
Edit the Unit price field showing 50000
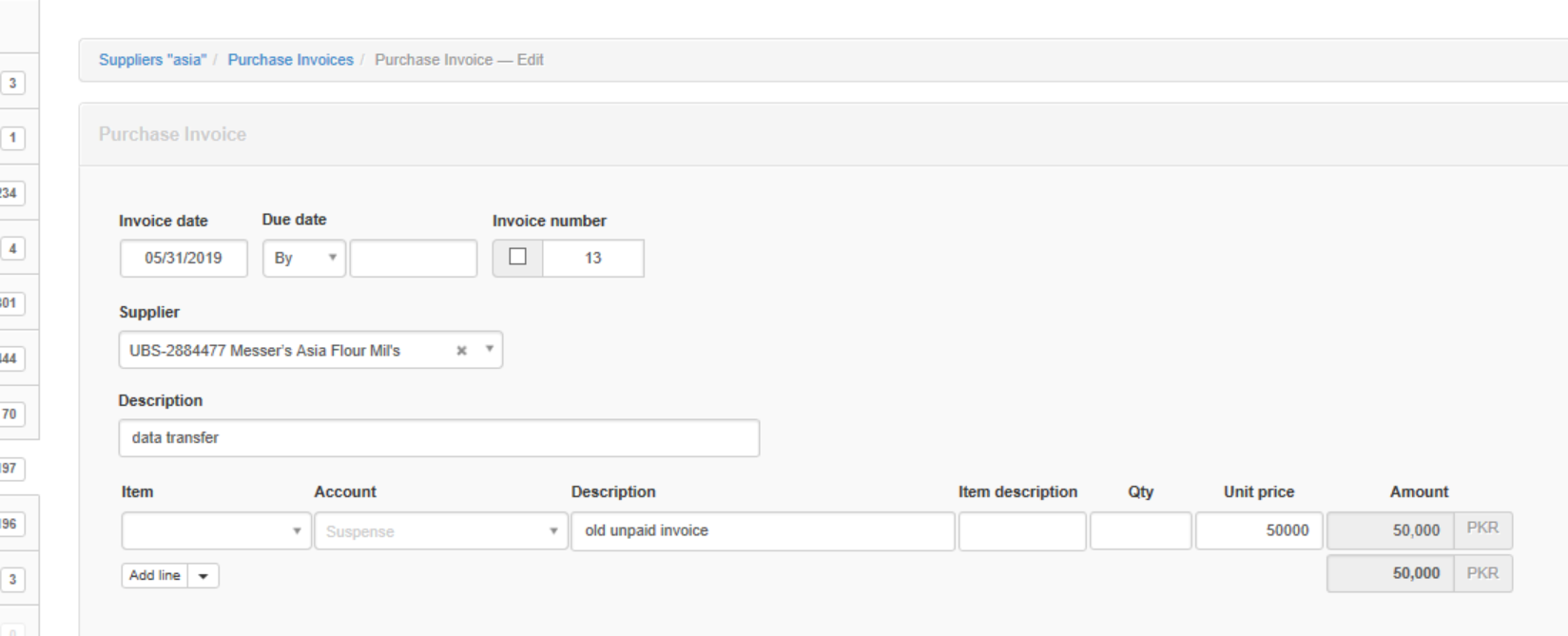coord(1258,531)
